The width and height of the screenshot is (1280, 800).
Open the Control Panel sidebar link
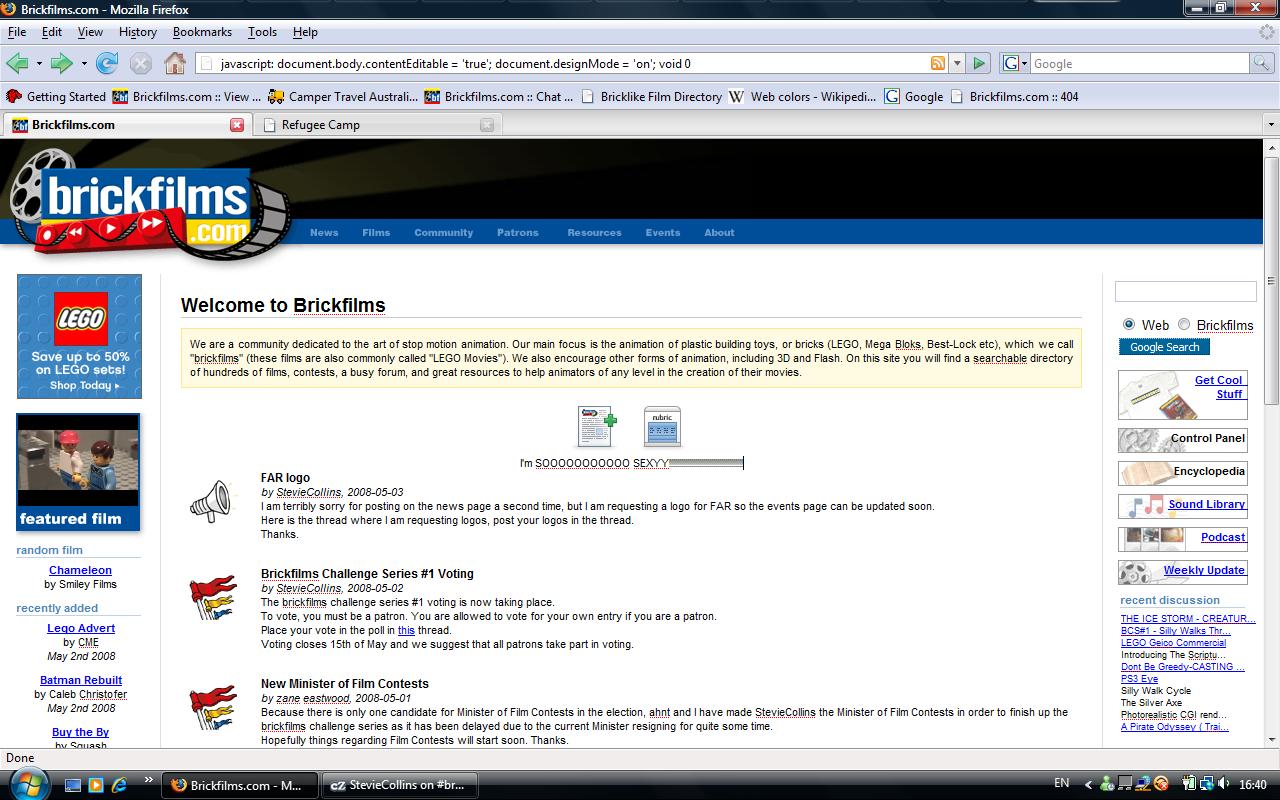1182,439
